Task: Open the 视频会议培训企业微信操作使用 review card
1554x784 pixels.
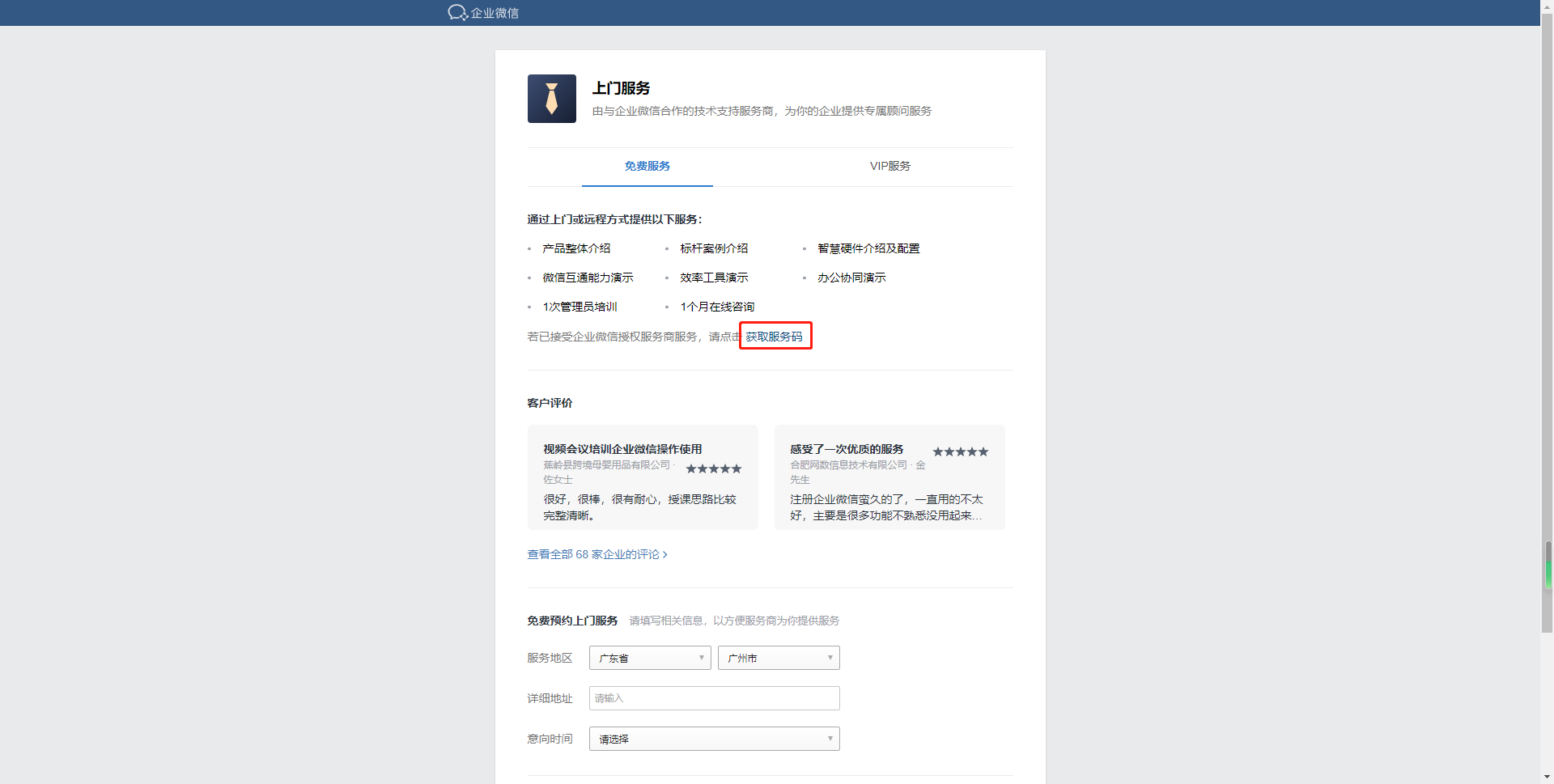Action: (x=643, y=477)
